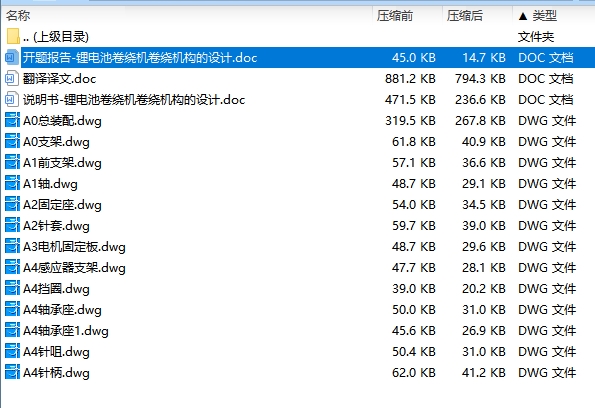Click DOC 文档 type of 翻译译文.doc
The height and width of the screenshot is (408, 595).
pyautogui.click(x=546, y=79)
